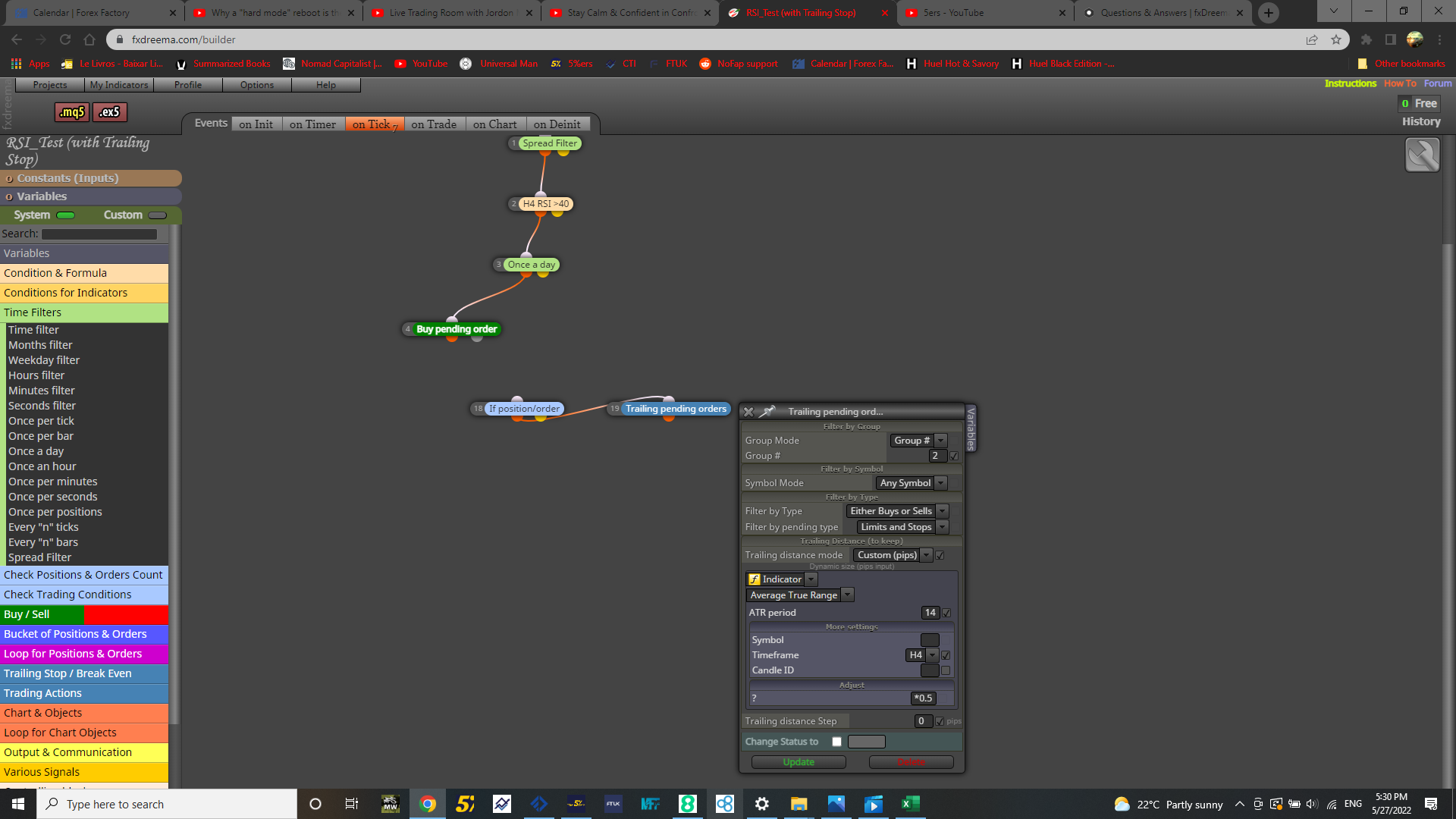Viewport: 1456px width, 819px height.
Task: Export project as .mq5 file
Action: pyautogui.click(x=72, y=112)
